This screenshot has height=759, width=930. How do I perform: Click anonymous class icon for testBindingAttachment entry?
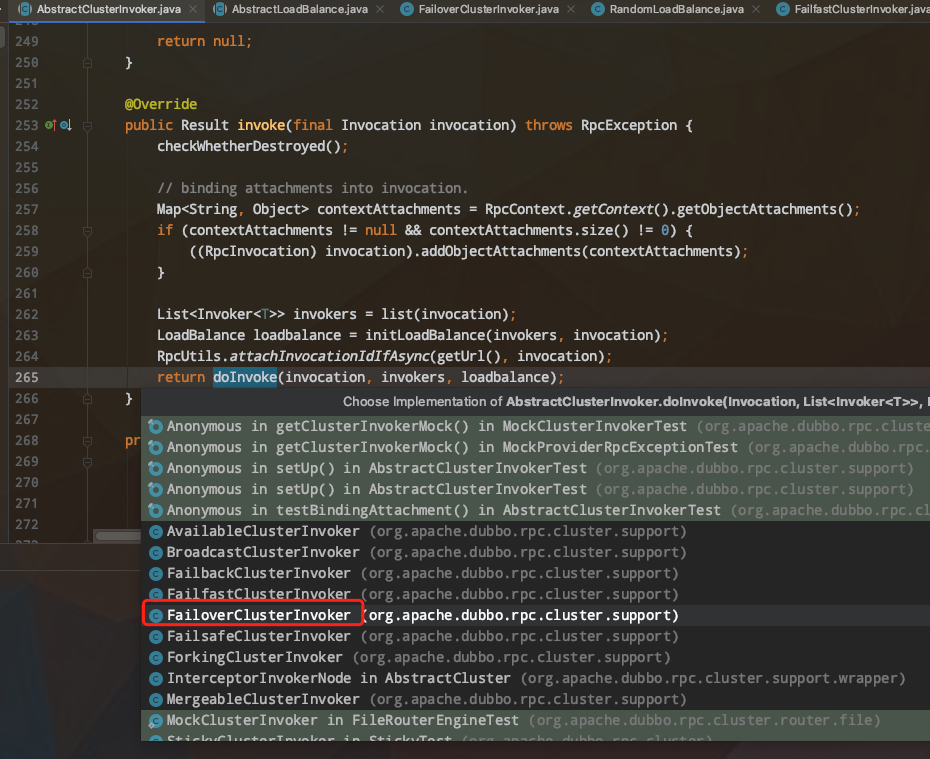click(x=155, y=511)
